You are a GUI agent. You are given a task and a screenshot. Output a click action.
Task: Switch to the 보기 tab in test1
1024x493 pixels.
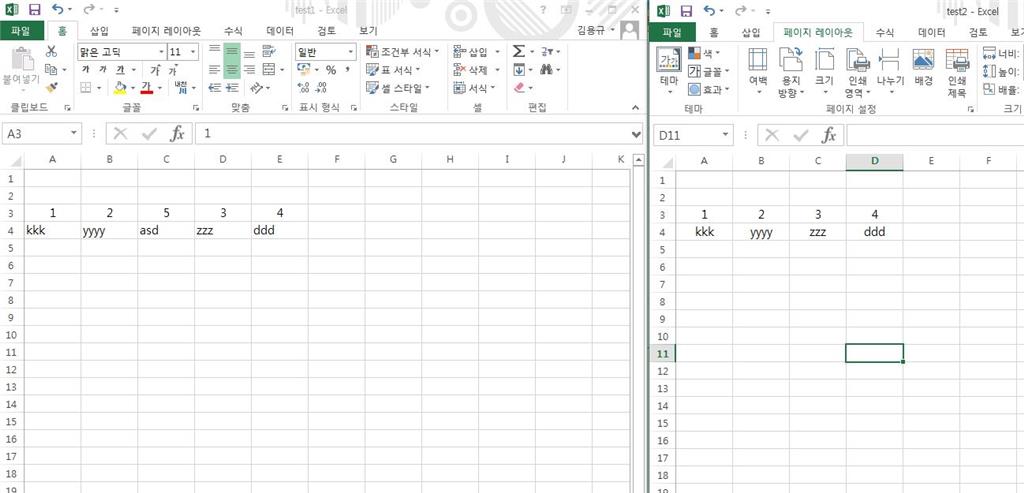click(x=368, y=31)
